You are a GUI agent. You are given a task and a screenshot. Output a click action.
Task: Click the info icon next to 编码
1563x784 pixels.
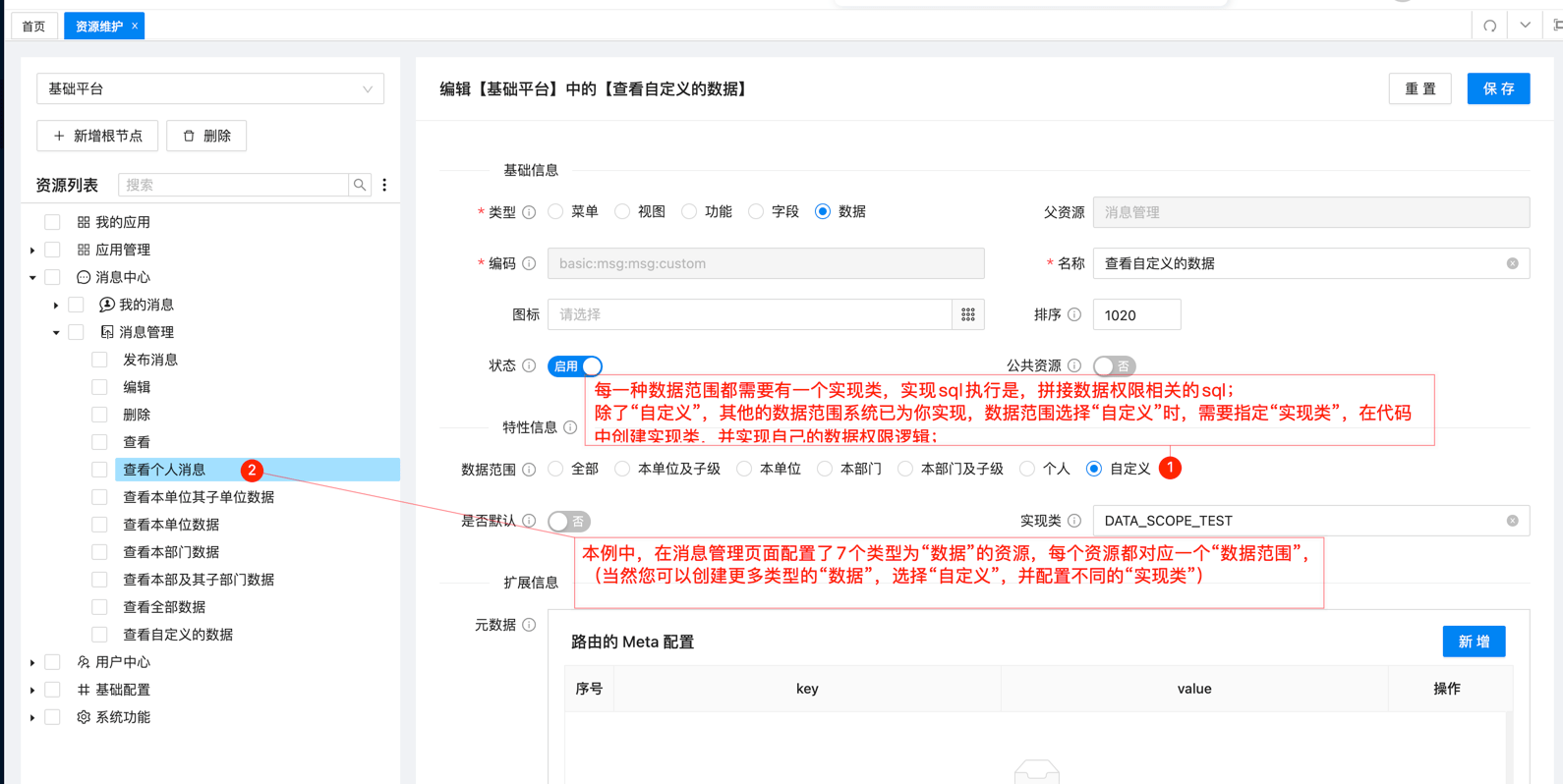coord(529,263)
